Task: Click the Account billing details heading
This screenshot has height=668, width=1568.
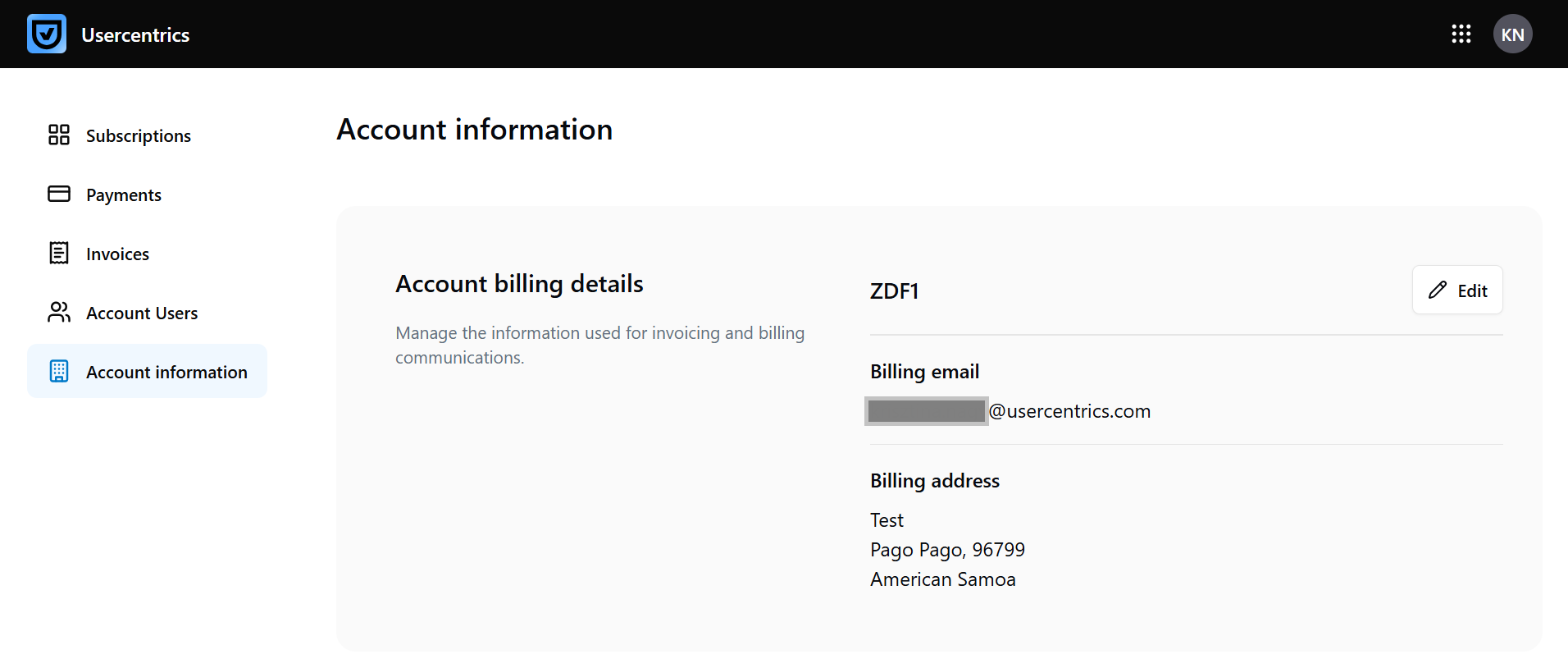Action: click(x=519, y=284)
